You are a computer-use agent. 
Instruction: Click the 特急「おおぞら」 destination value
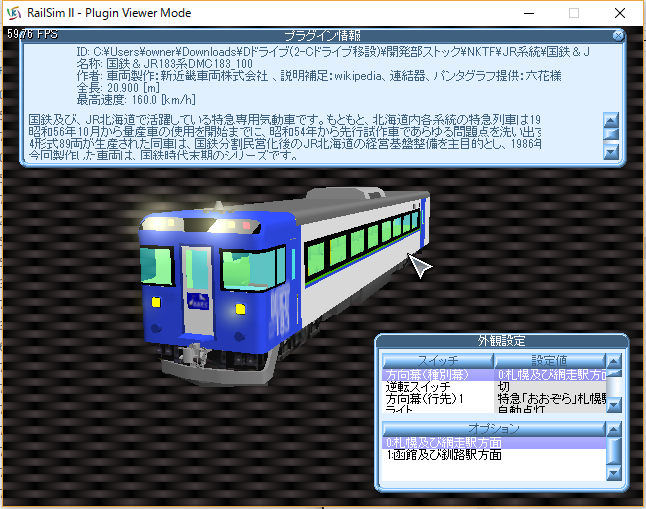click(551, 399)
